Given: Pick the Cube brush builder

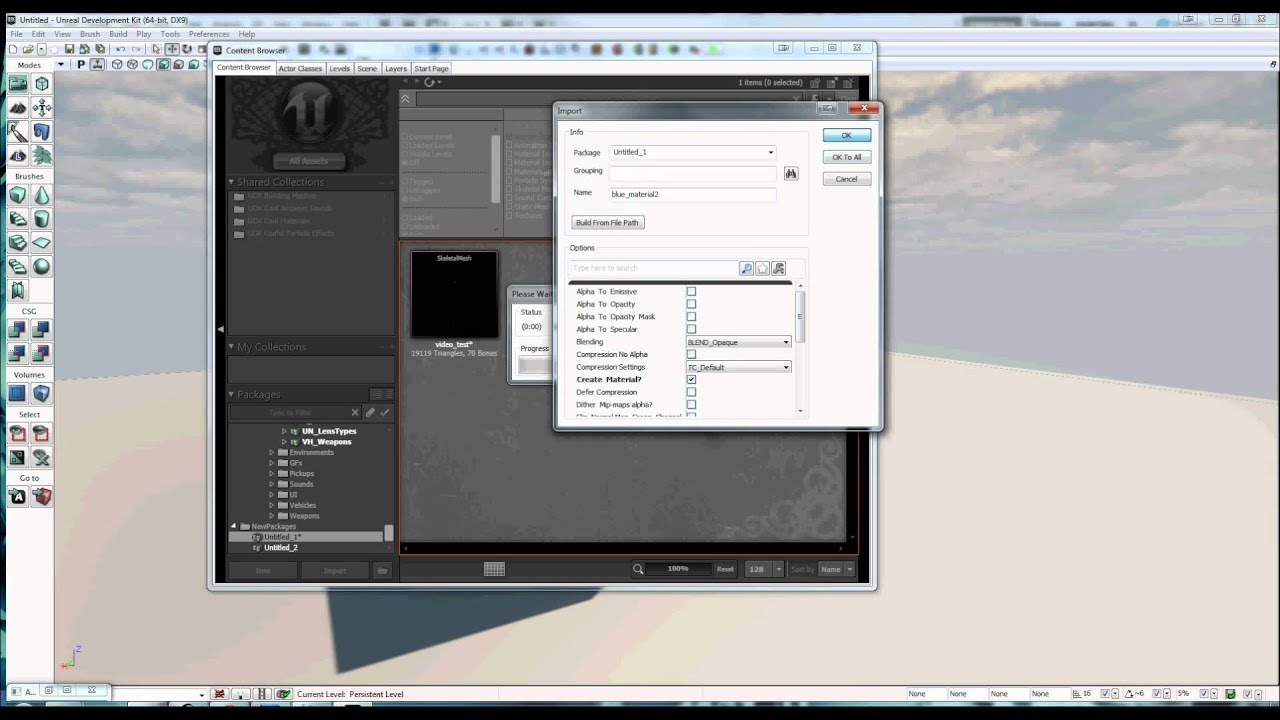Looking at the screenshot, I should [18, 195].
